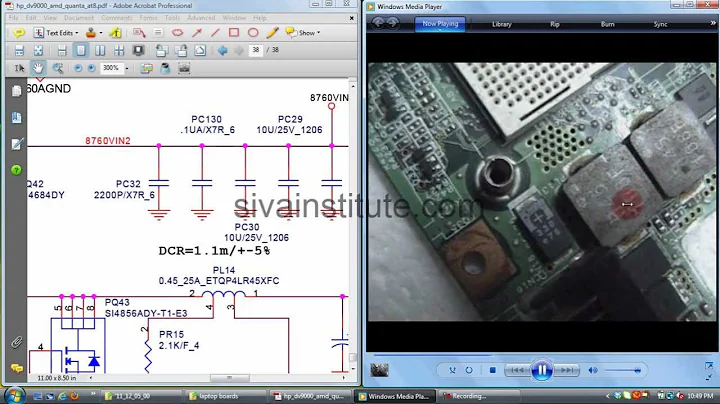This screenshot has height=404, width=720.
Task: Rotate the page counterclockwise
Action: (161, 50)
